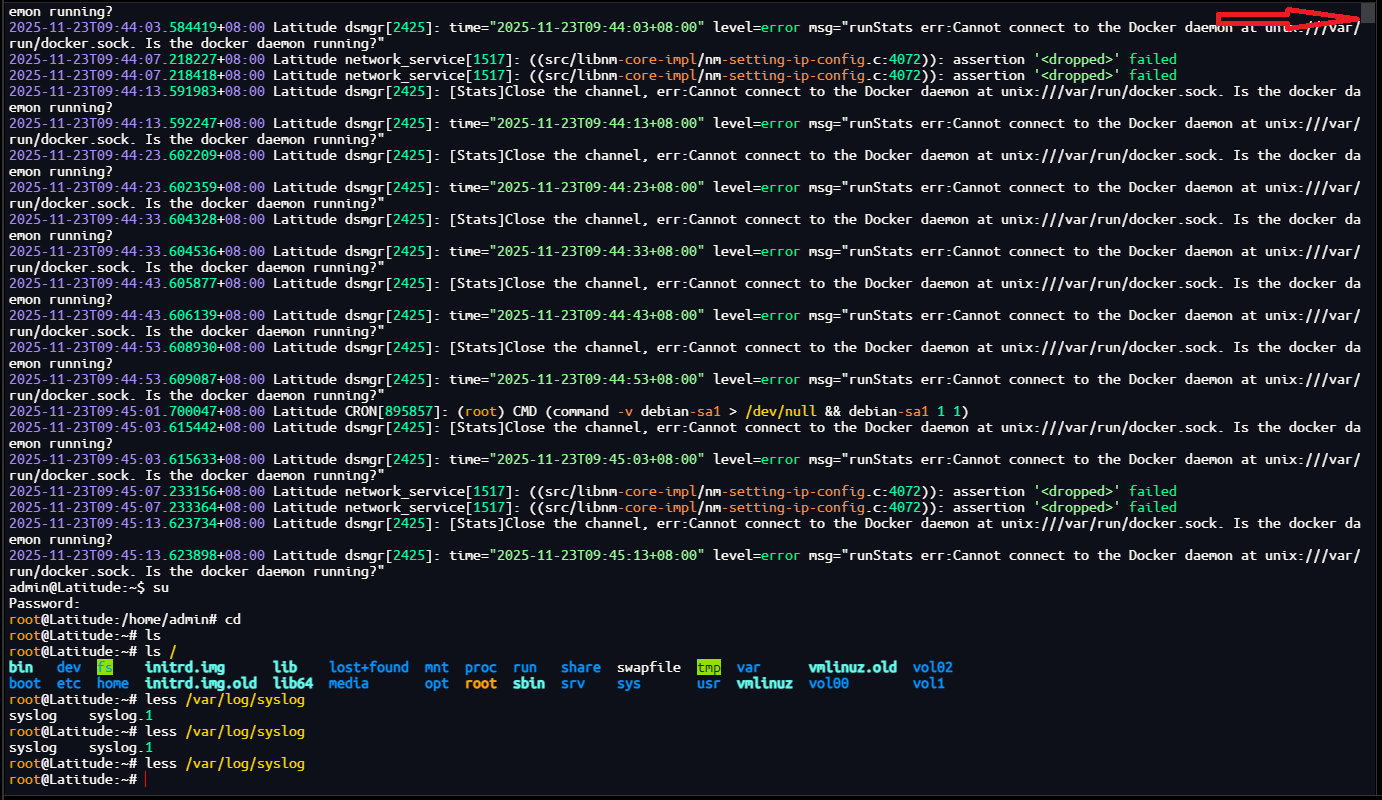Click the initrd.img.old entry
The height and width of the screenshot is (800, 1382).
coord(200,683)
